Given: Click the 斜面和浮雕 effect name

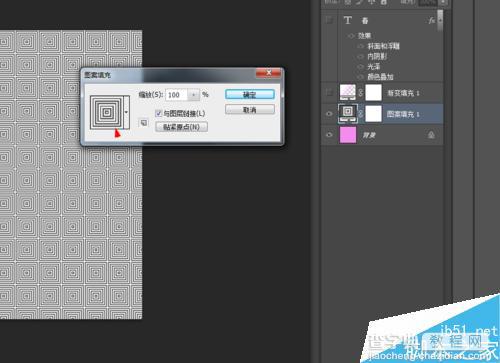Looking at the screenshot, I should point(383,46).
